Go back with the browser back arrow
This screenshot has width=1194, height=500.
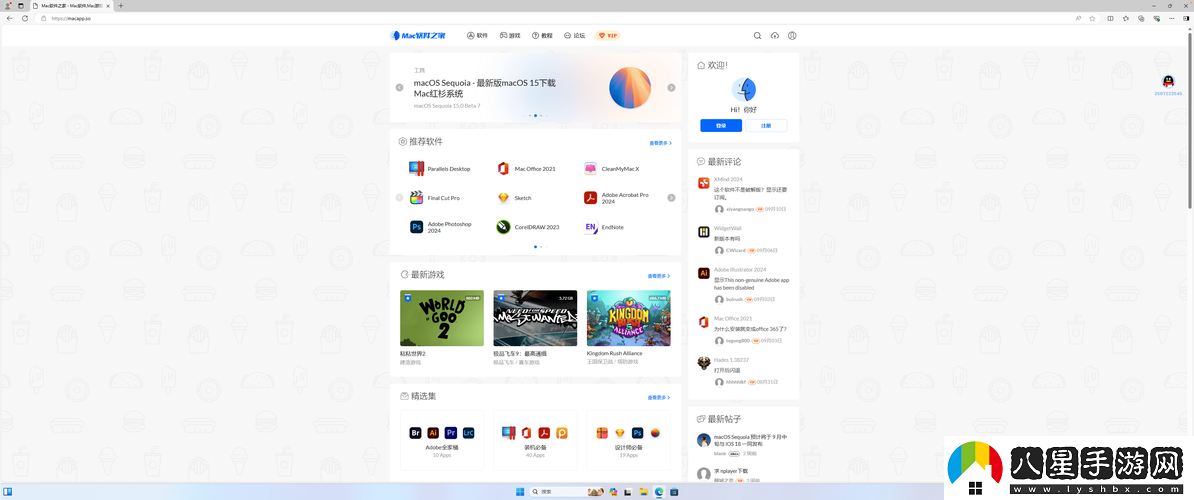[10, 18]
